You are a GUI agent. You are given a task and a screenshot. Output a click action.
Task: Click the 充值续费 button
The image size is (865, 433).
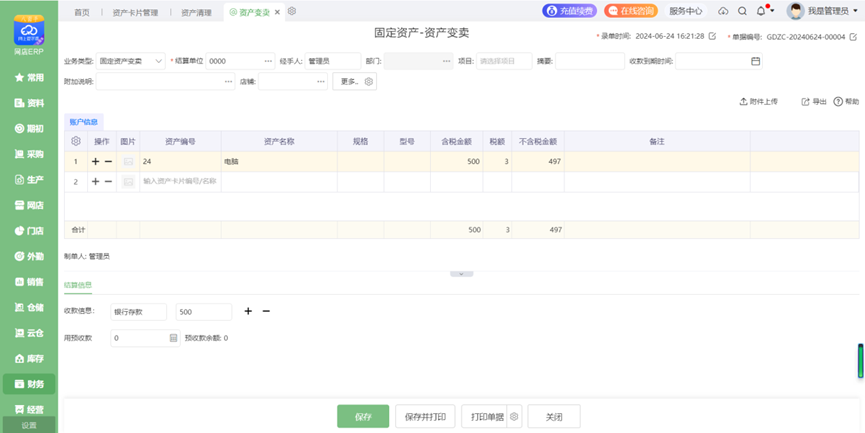coord(569,10)
